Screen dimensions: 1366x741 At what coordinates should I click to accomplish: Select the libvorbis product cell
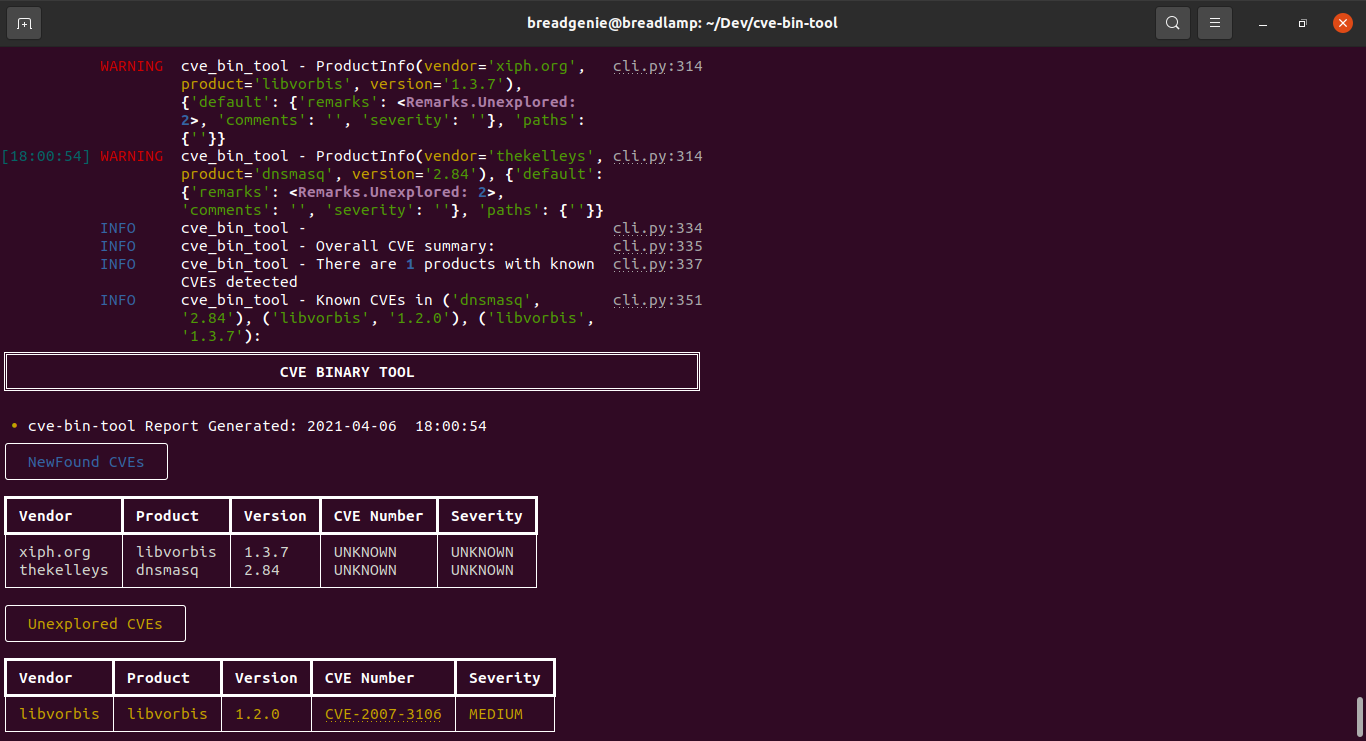[x=176, y=551]
